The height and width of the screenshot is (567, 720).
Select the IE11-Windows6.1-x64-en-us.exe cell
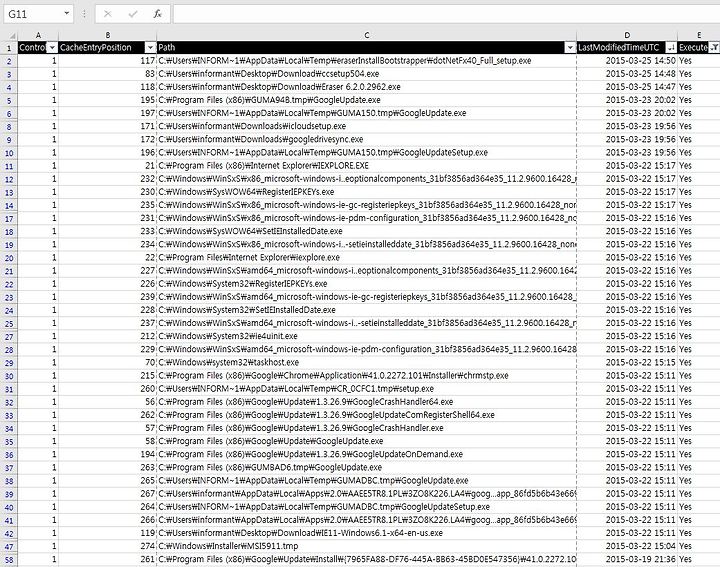(x=366, y=533)
